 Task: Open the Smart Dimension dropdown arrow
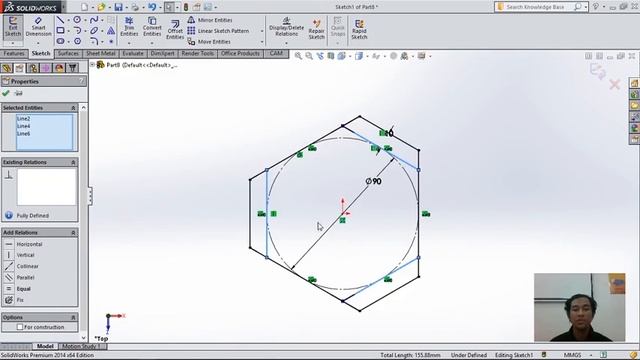tap(38, 43)
